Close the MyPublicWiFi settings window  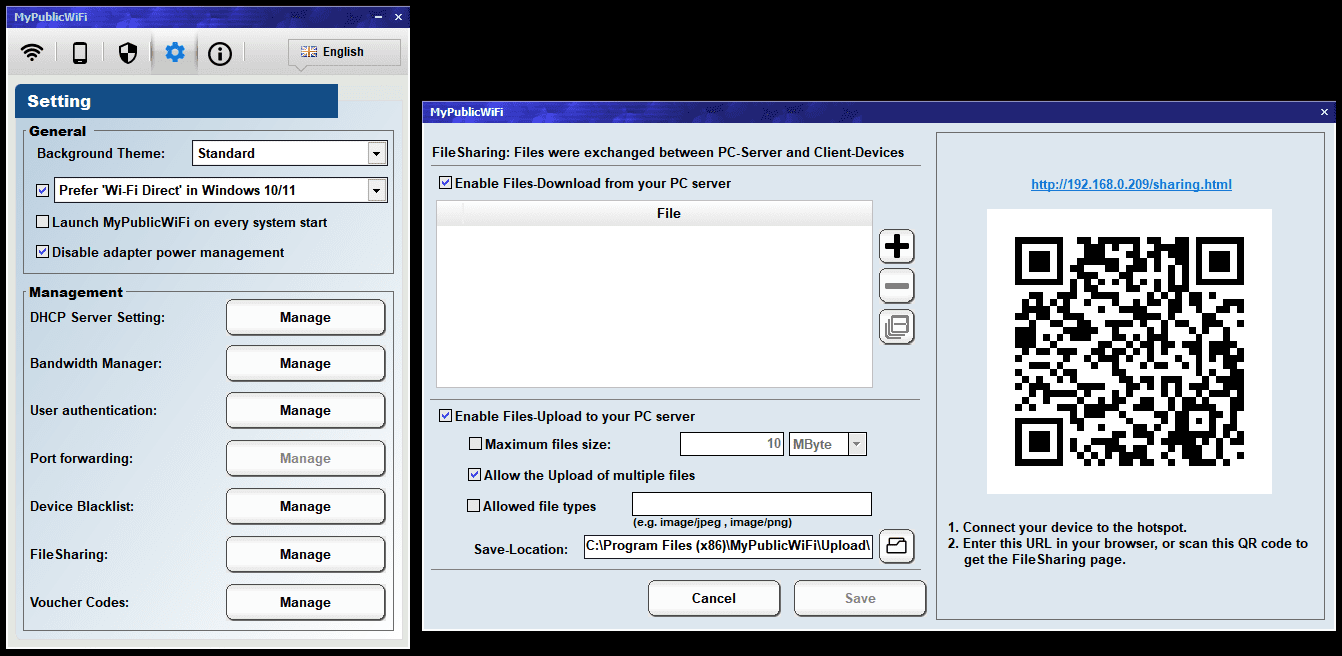coord(398,17)
